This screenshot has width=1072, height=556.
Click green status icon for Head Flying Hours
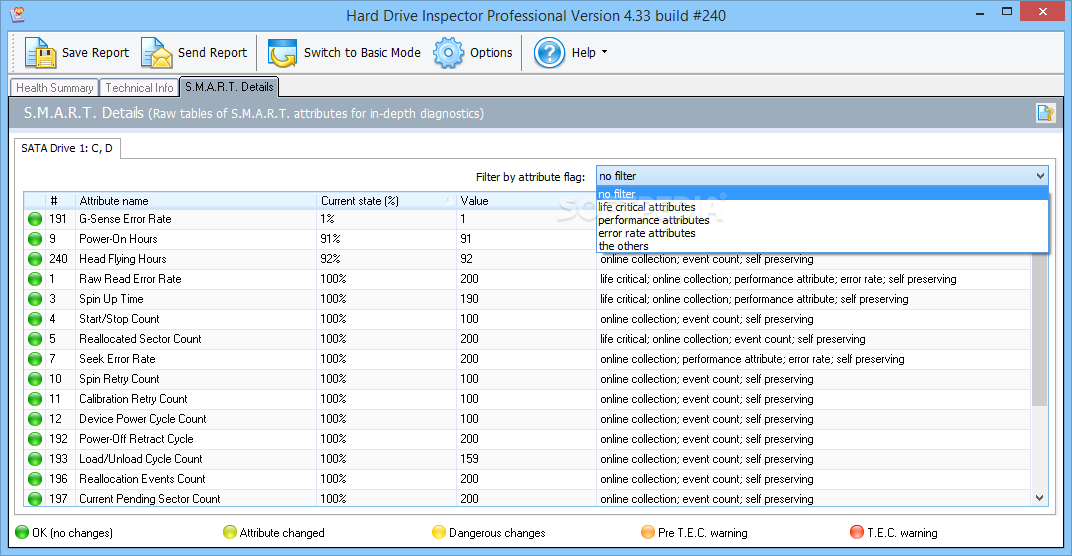click(x=35, y=259)
